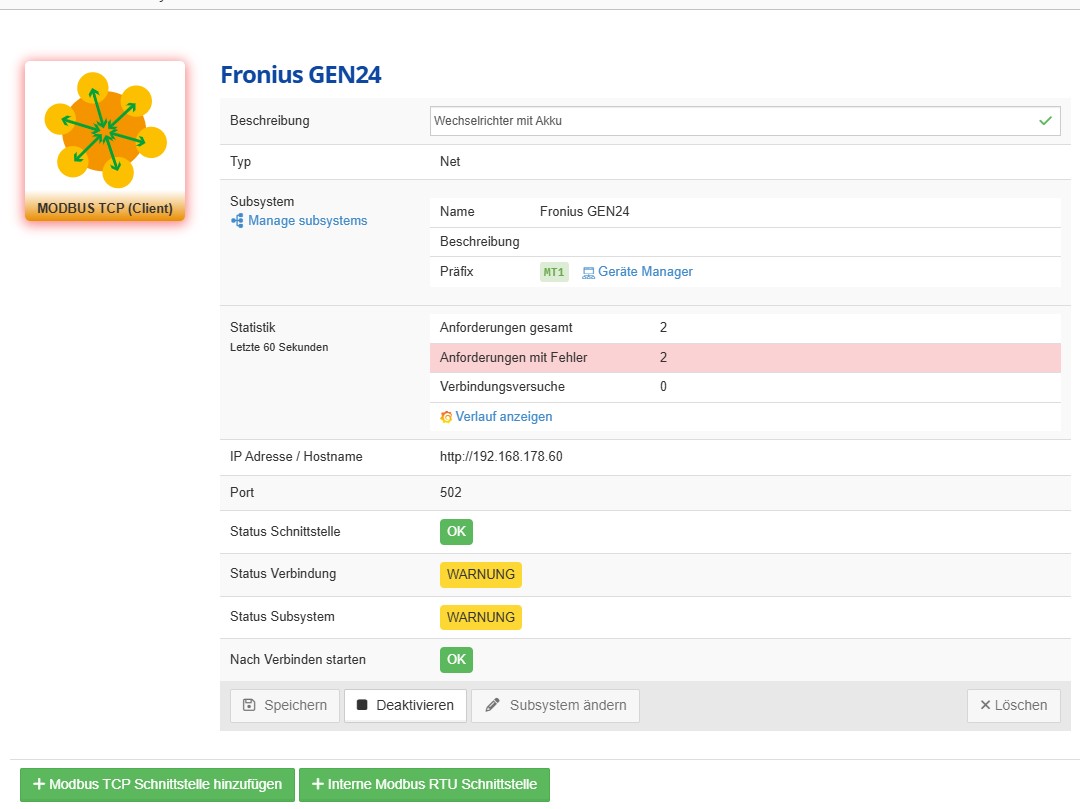Click the OK badge for Nach Verbinden starten
The width and height of the screenshot is (1080, 809).
[456, 660]
